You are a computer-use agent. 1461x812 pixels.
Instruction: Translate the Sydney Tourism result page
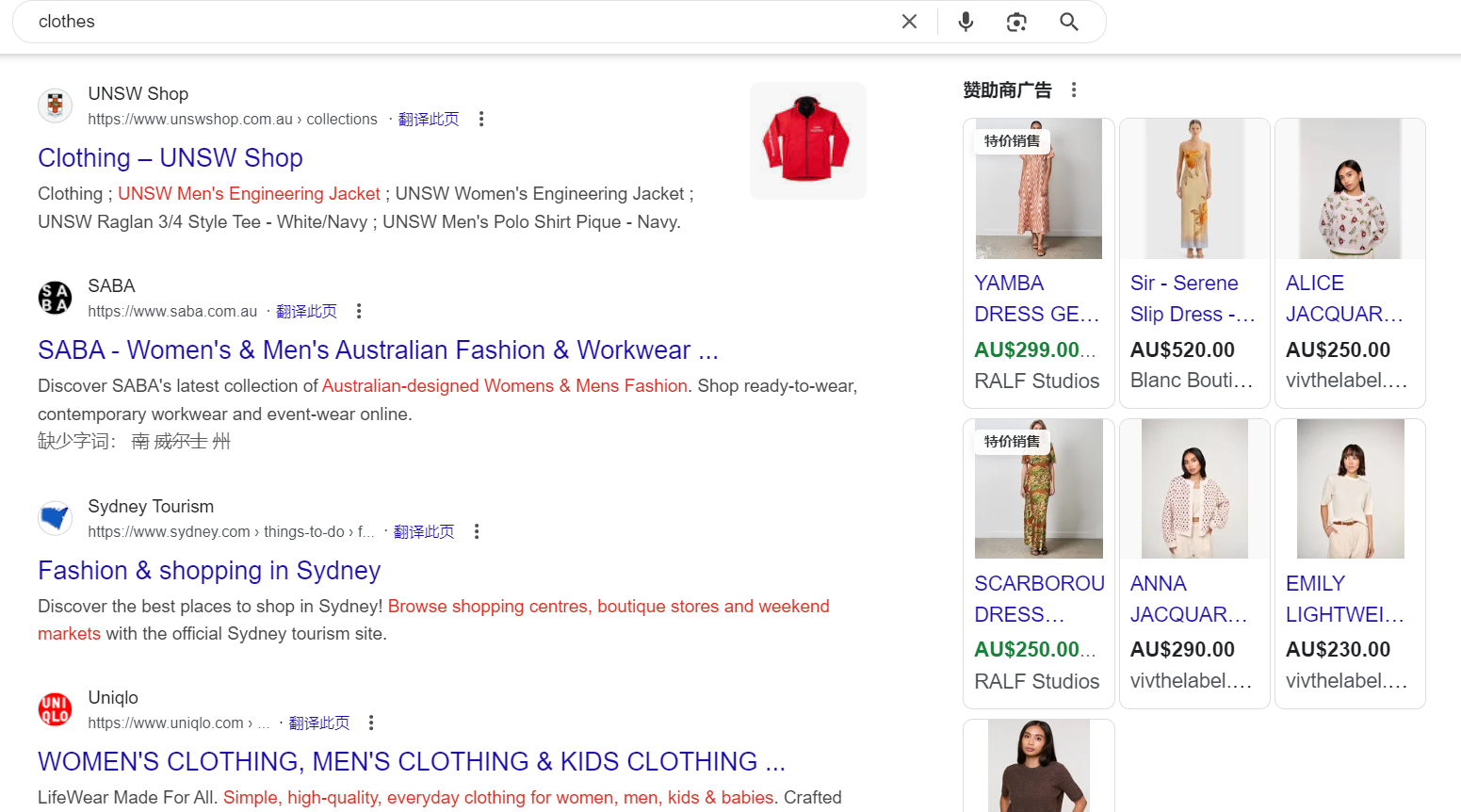424,531
